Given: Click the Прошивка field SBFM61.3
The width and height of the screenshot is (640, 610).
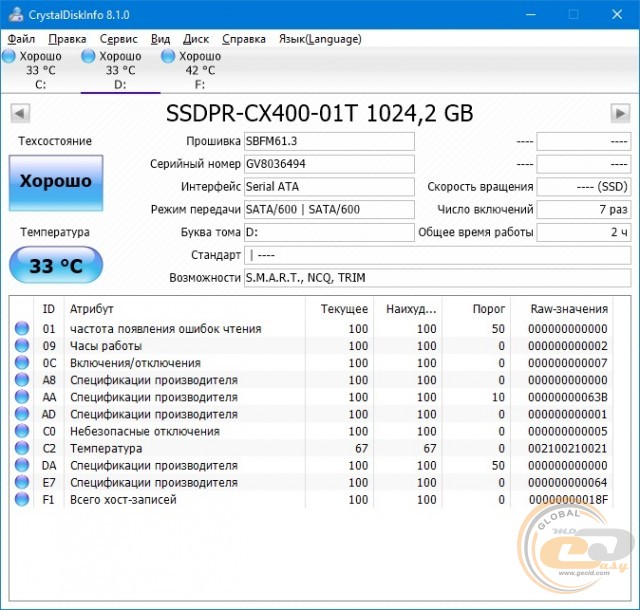Looking at the screenshot, I should pos(329,141).
